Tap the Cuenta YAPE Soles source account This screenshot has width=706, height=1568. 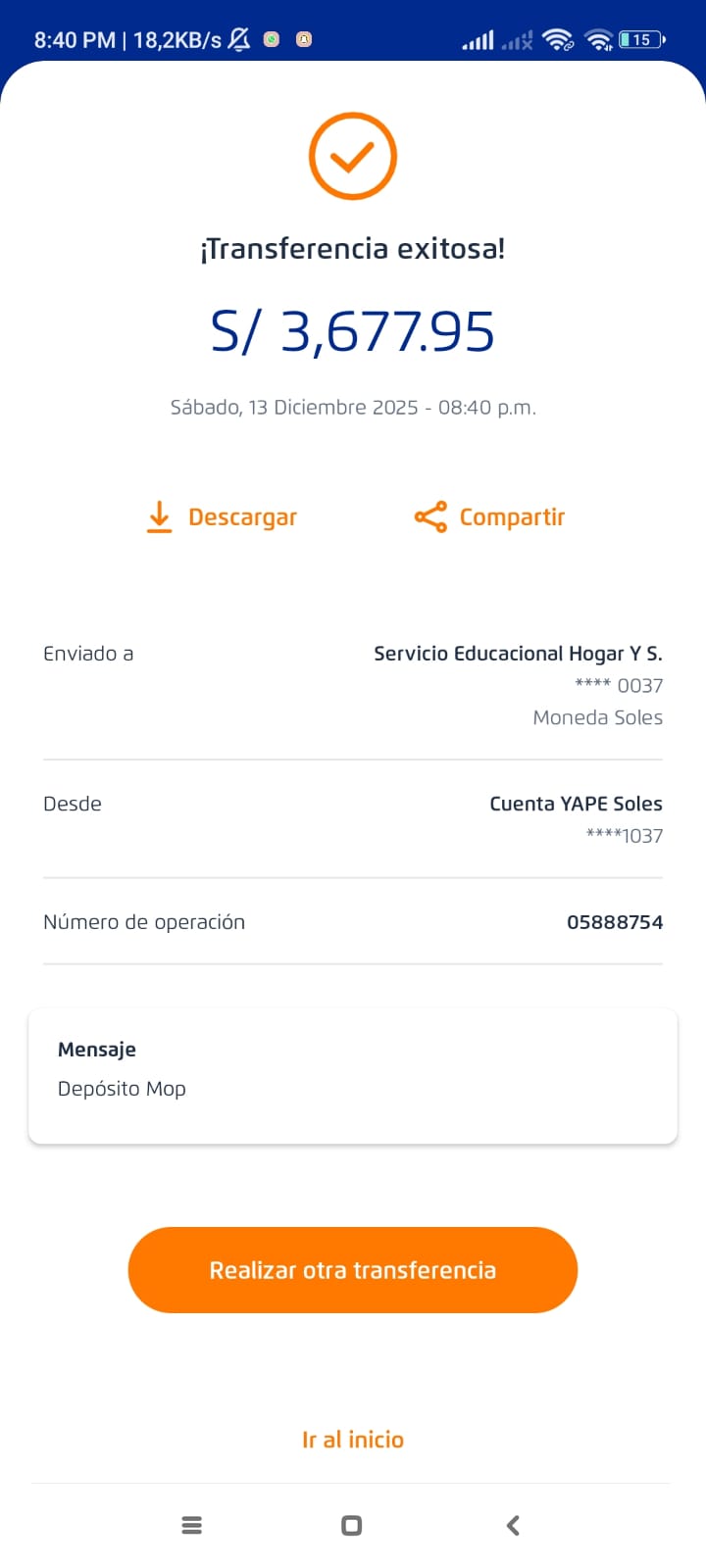pos(576,805)
